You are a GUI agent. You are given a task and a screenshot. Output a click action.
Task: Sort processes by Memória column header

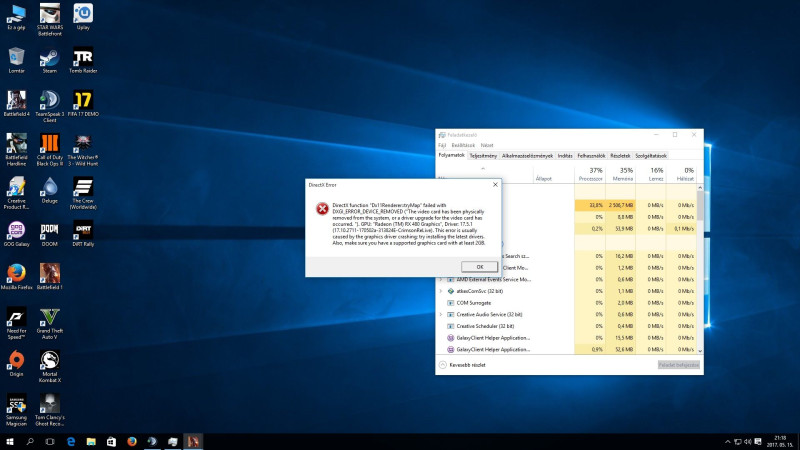click(624, 175)
